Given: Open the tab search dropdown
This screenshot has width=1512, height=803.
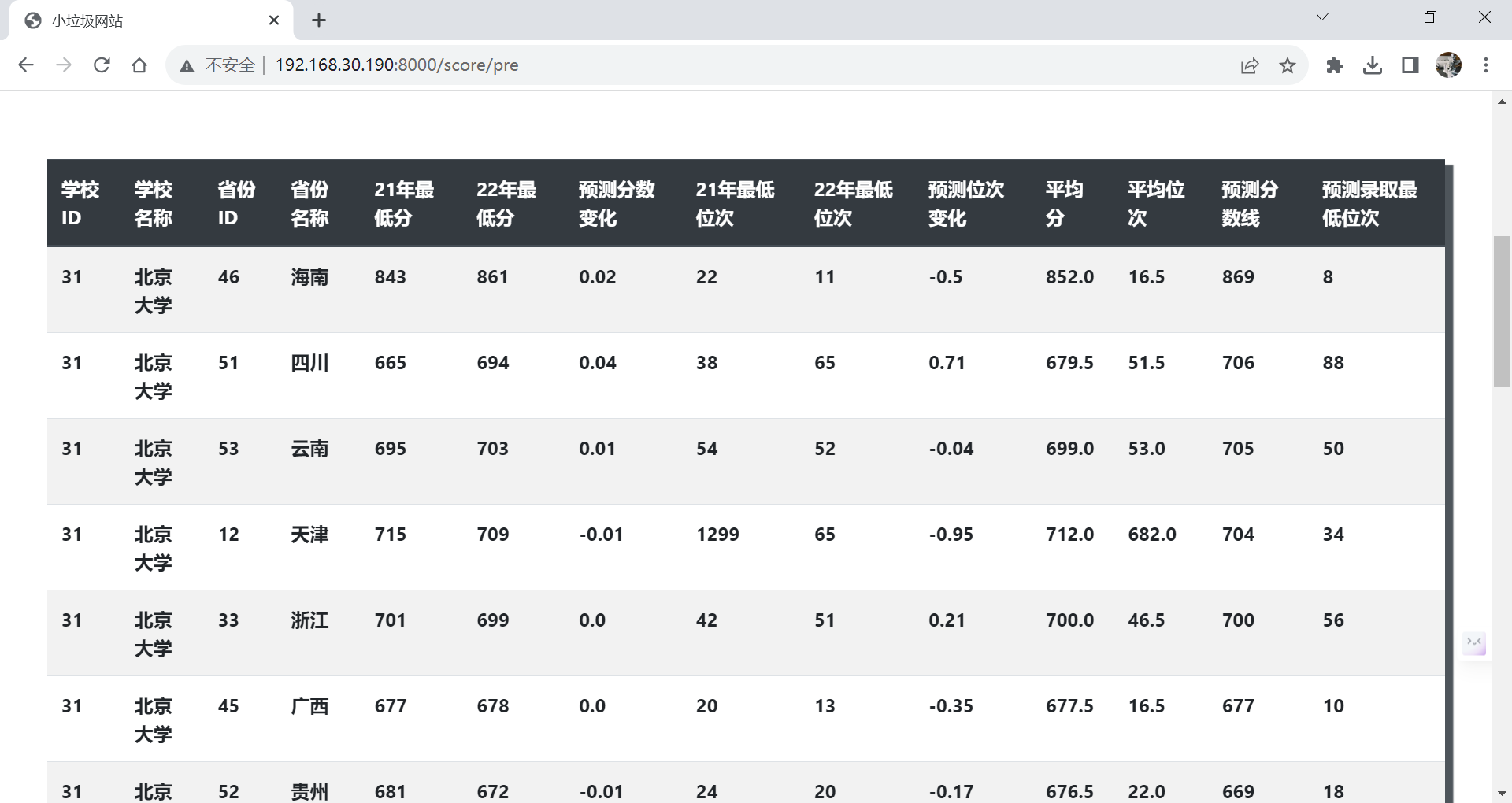Looking at the screenshot, I should (x=1322, y=17).
